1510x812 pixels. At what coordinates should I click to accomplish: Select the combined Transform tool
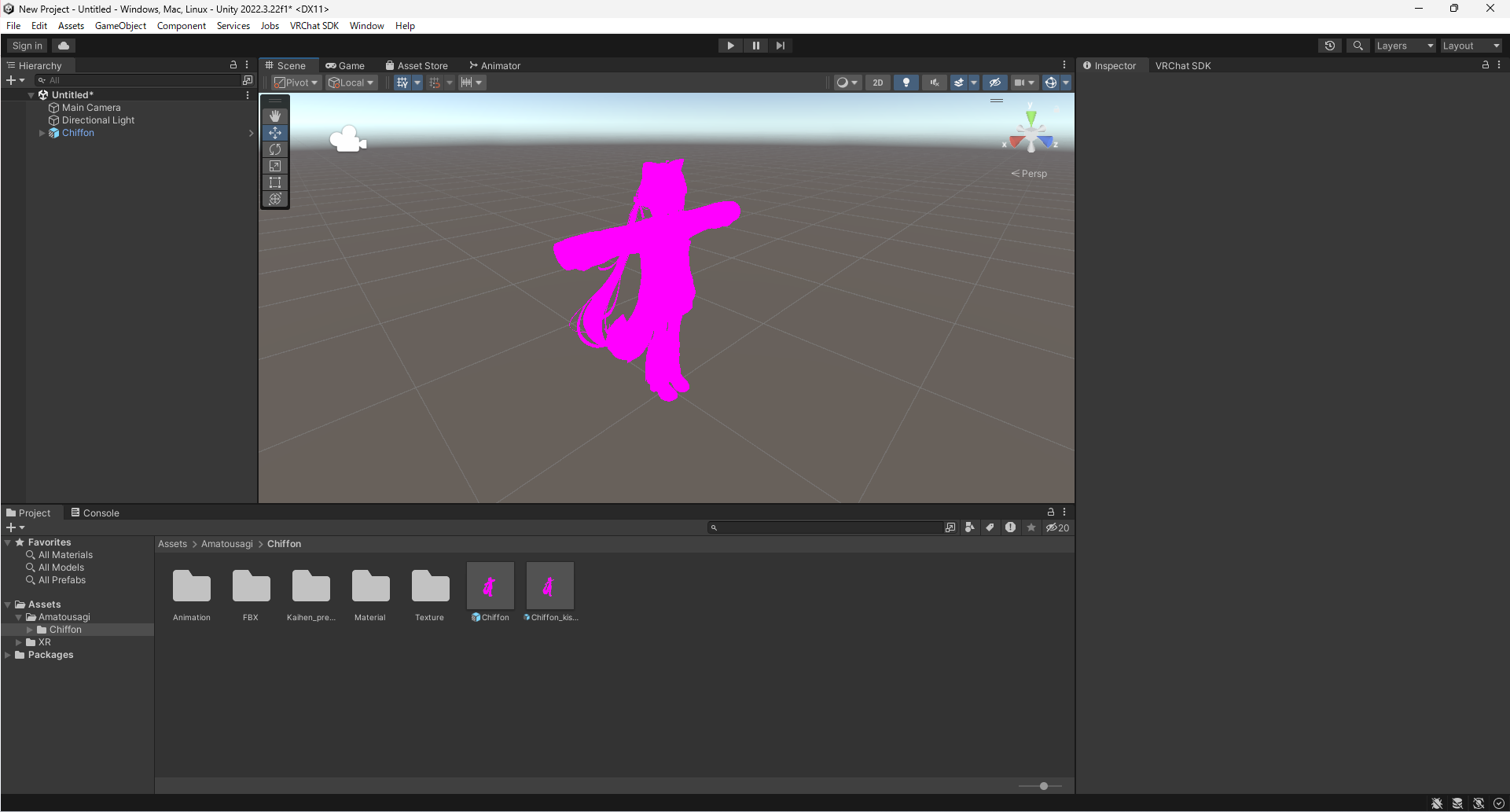(274, 199)
